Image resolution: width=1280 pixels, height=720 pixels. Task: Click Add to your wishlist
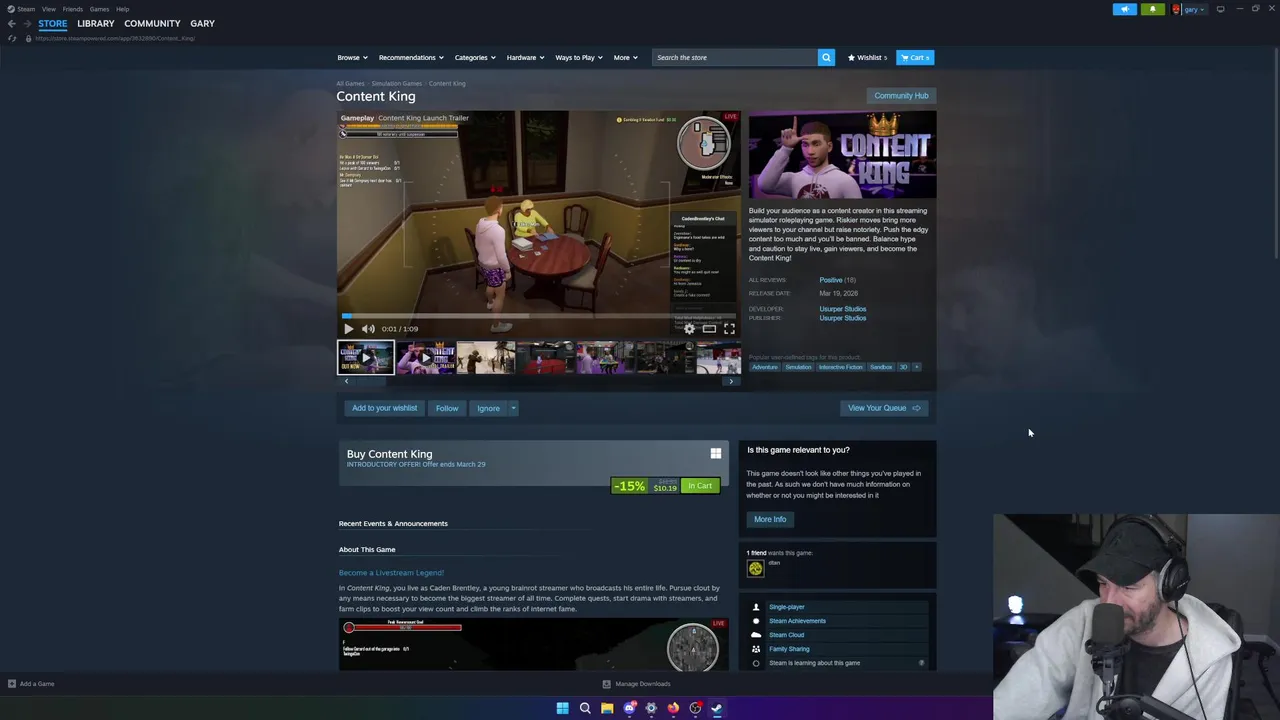pyautogui.click(x=384, y=408)
